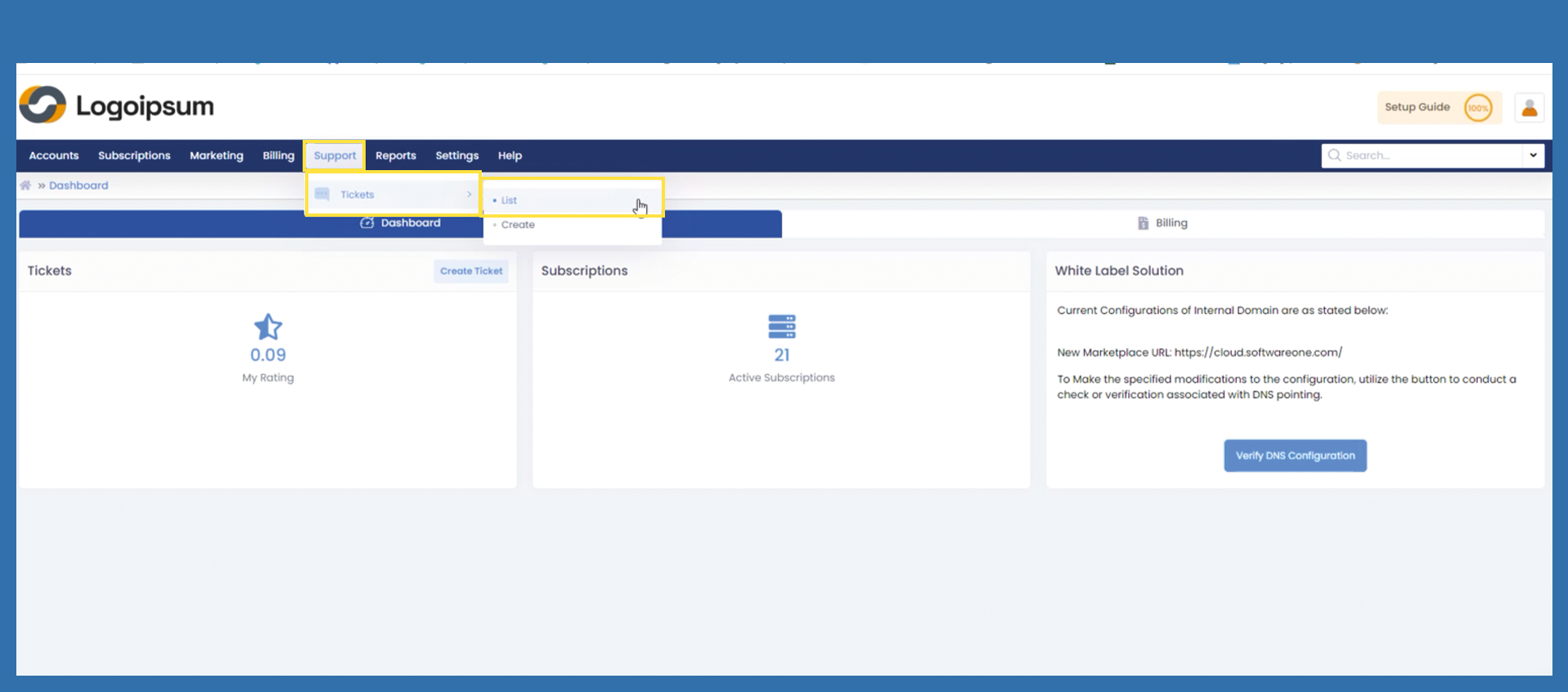1568x692 pixels.
Task: Click the search magnifier icon
Action: pos(1334,155)
